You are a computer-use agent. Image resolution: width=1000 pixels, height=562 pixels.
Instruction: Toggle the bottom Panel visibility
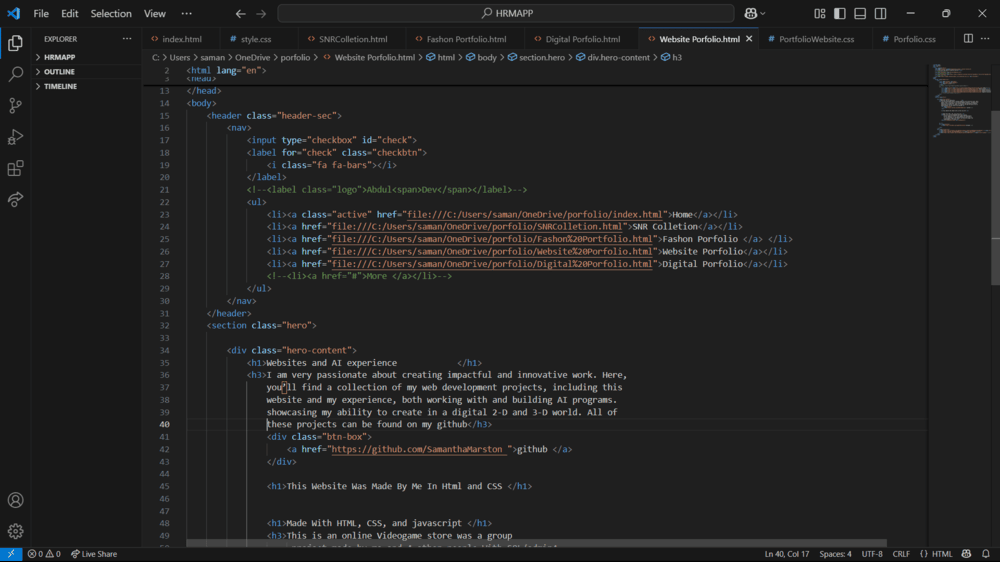pos(859,14)
